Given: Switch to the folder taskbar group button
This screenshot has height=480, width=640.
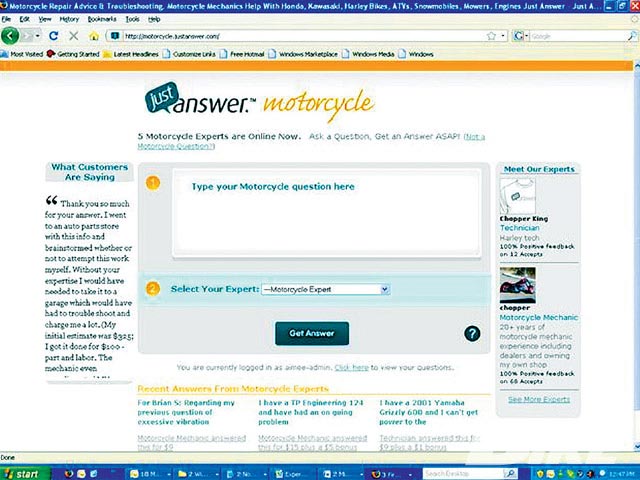Looking at the screenshot, I should click(x=198, y=473).
